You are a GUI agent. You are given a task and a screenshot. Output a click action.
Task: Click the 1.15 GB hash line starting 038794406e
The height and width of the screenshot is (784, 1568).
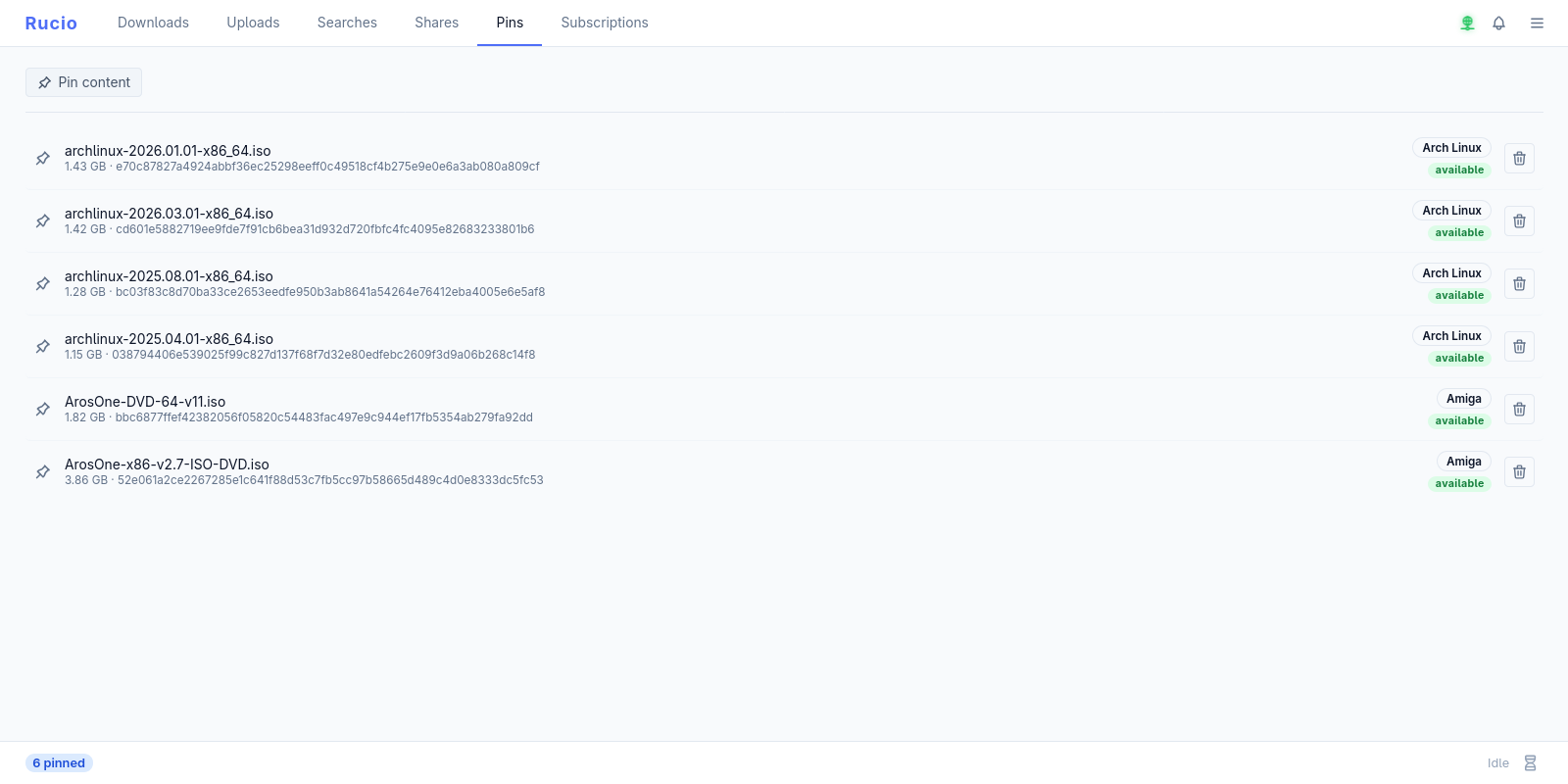(300, 355)
